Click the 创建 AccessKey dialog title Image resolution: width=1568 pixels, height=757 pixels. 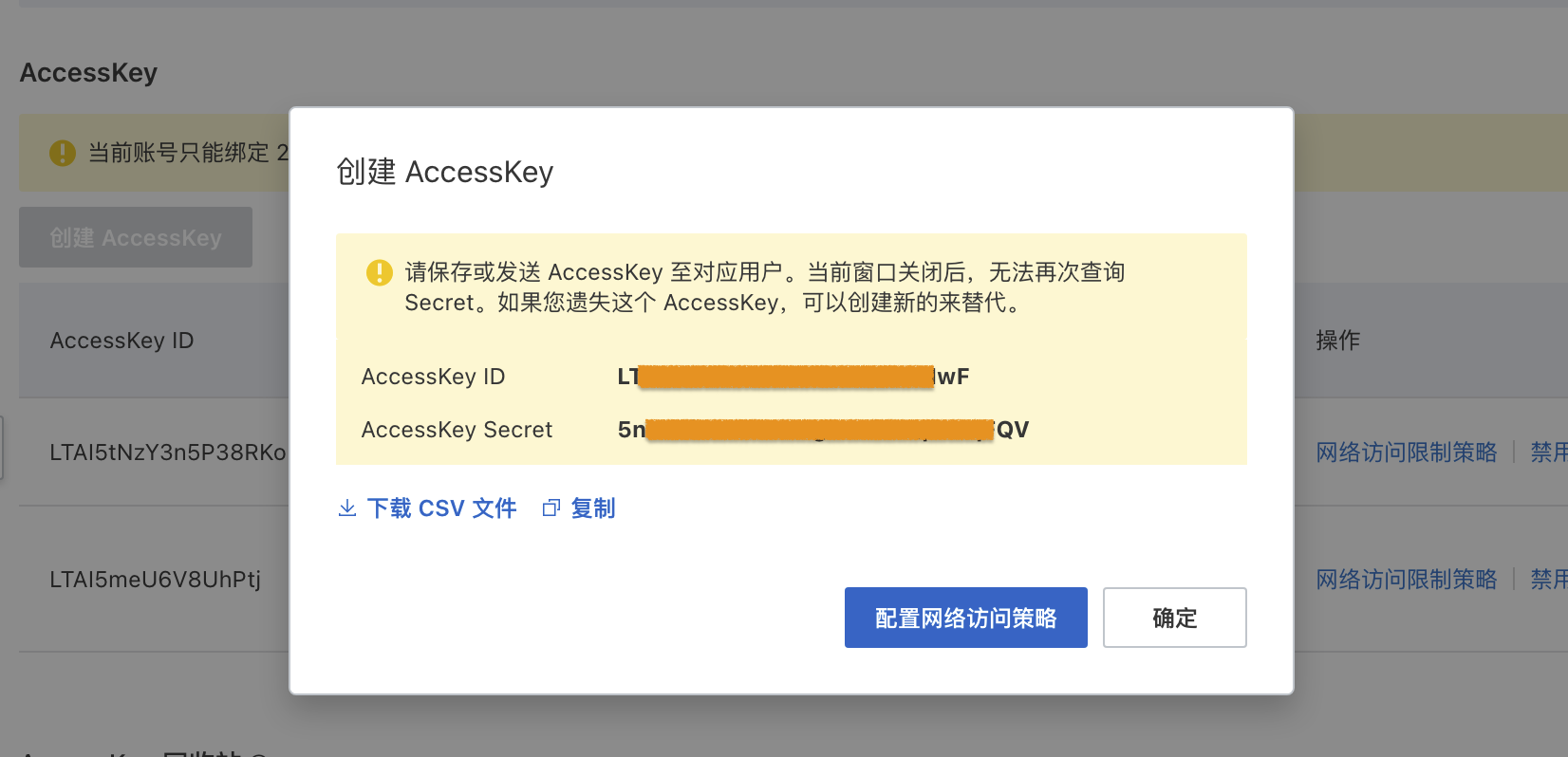pyautogui.click(x=445, y=172)
